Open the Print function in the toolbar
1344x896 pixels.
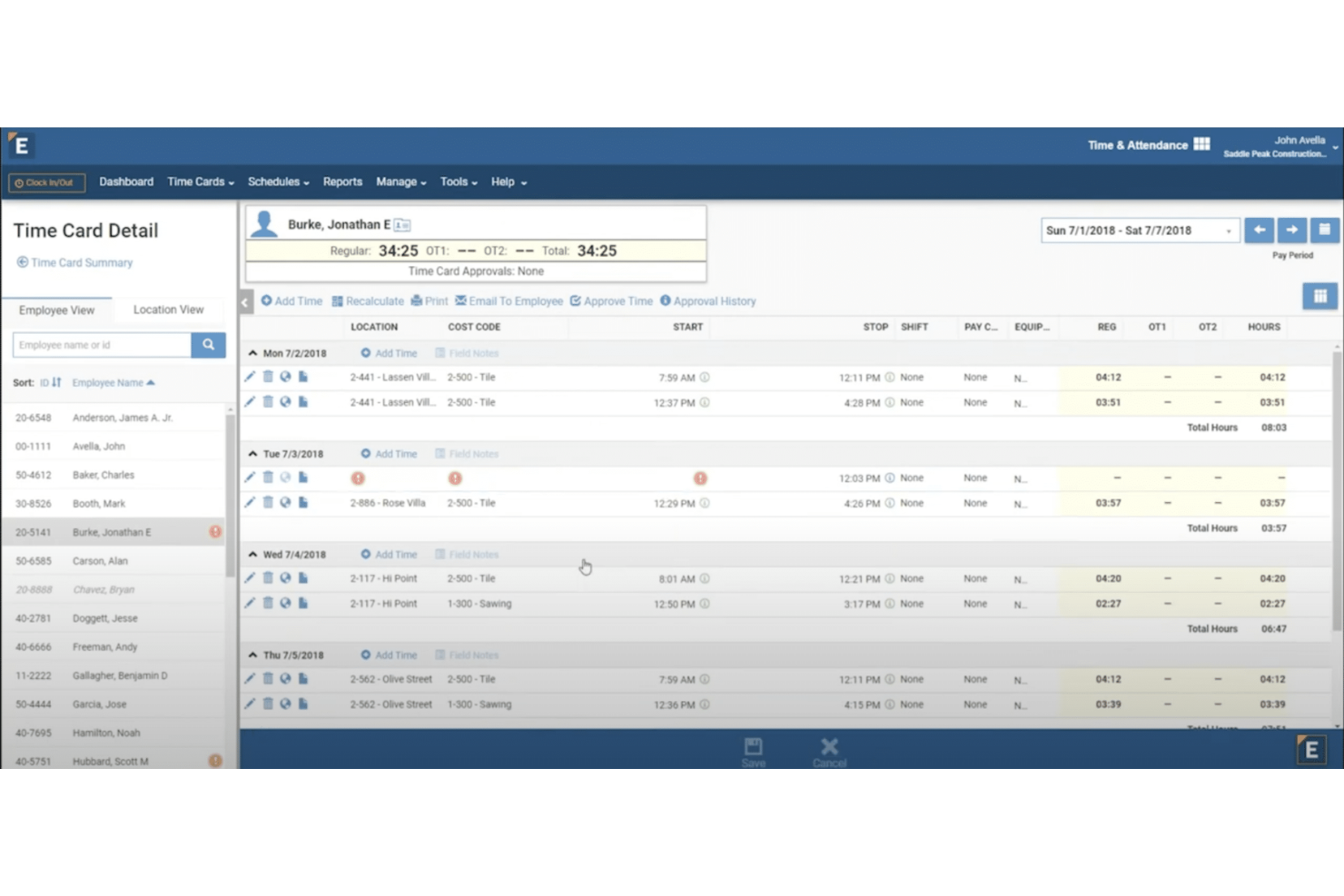pyautogui.click(x=429, y=300)
